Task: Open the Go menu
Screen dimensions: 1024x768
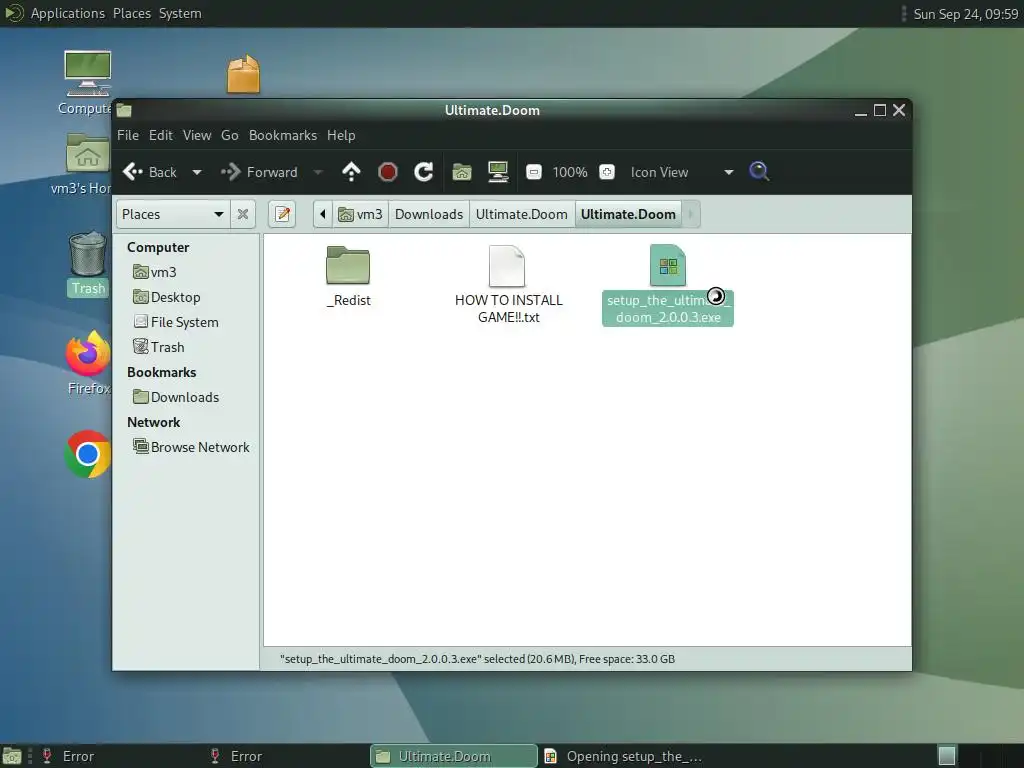Action: pos(229,135)
